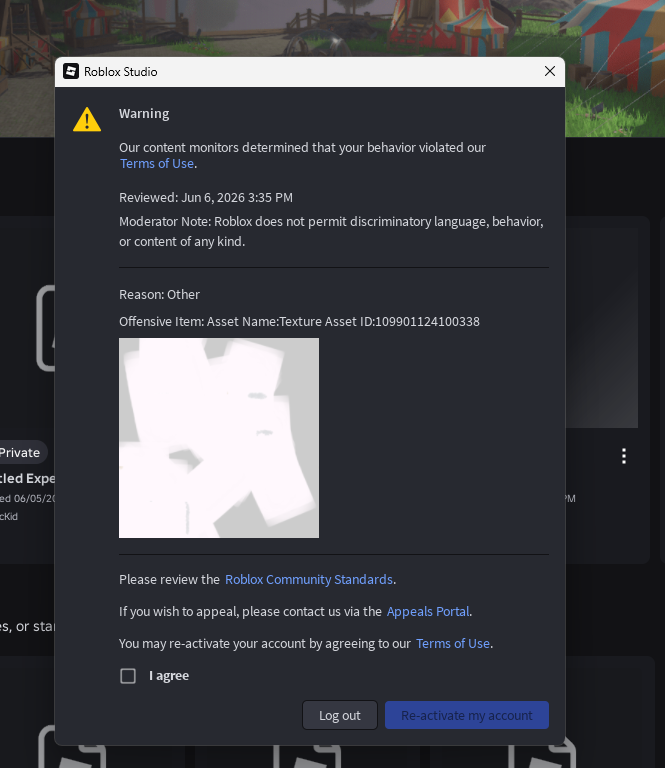This screenshot has height=768, width=665.
Task: Click the Private badge in background window
Action: pyautogui.click(x=22, y=453)
